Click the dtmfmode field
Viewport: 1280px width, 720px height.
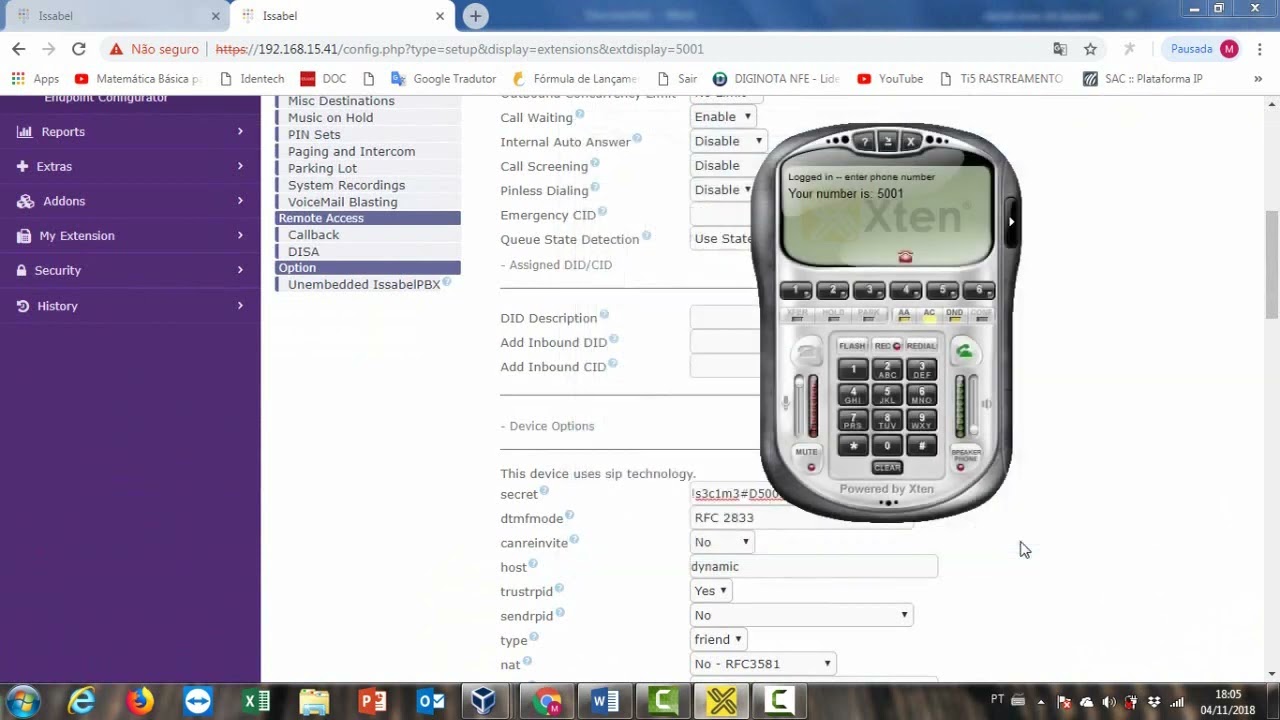point(801,518)
